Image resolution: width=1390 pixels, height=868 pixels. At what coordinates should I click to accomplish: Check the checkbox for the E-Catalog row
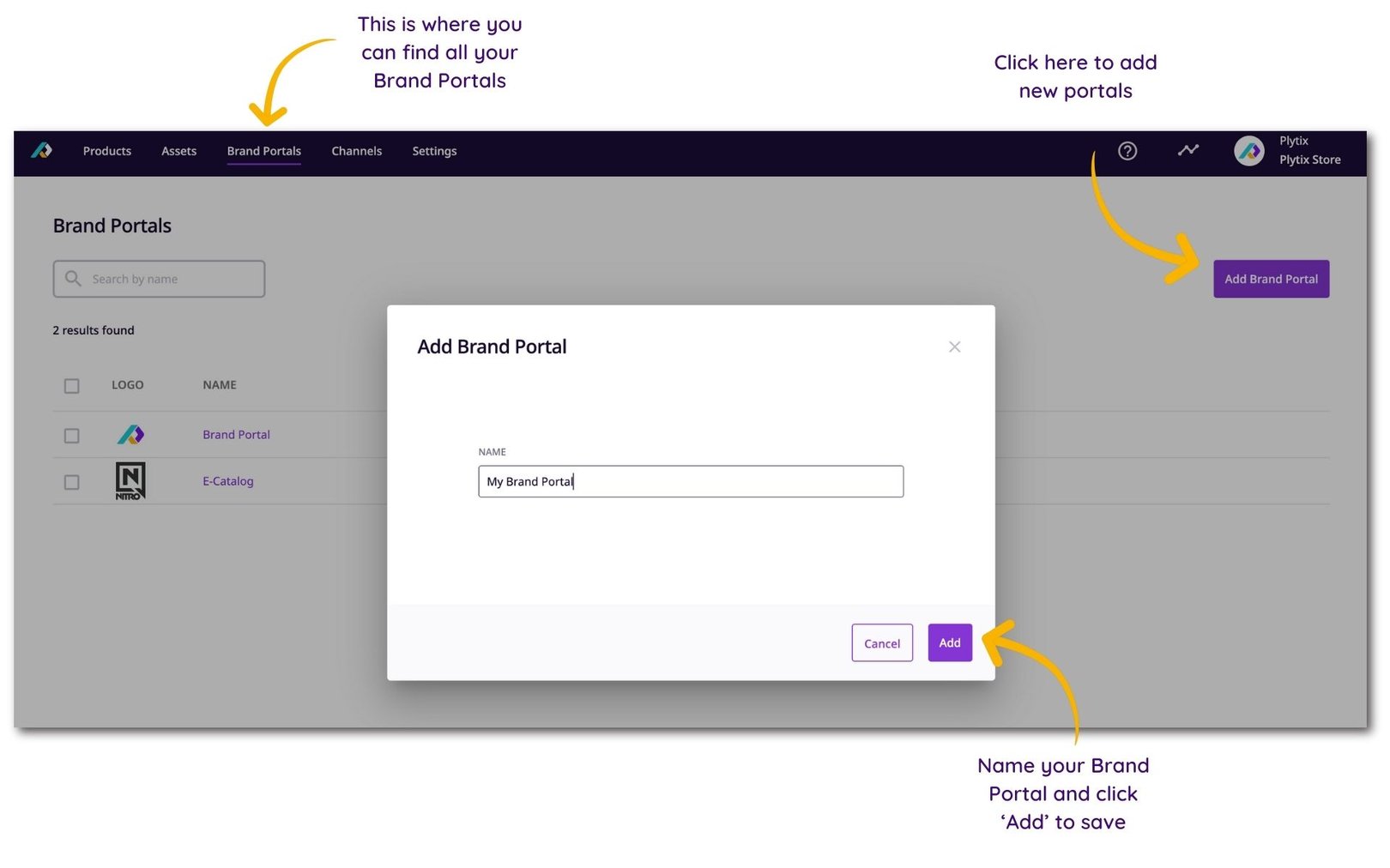(x=71, y=481)
